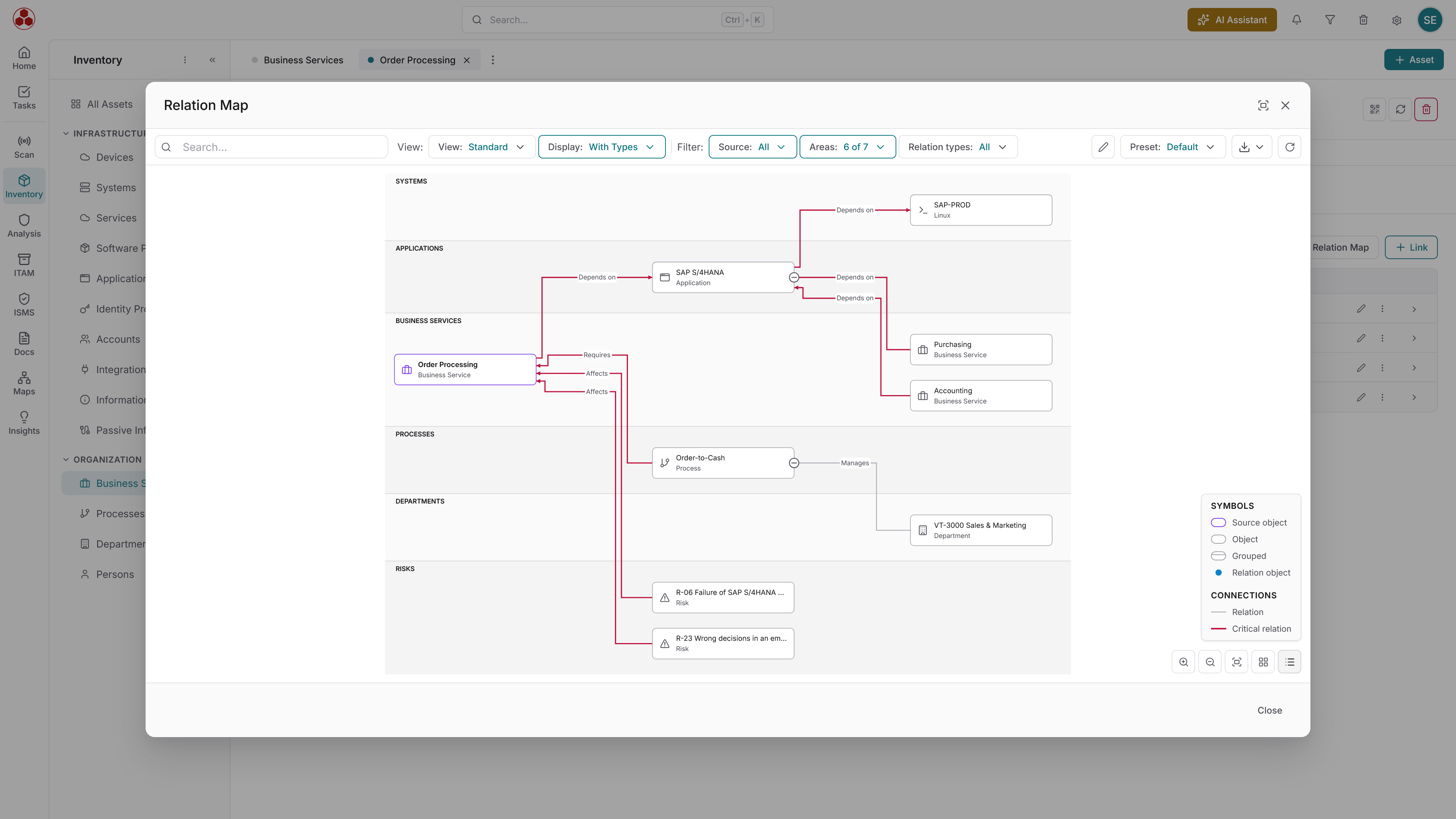1456x819 pixels.
Task: Open the Preset Default dropdown
Action: (1173, 147)
